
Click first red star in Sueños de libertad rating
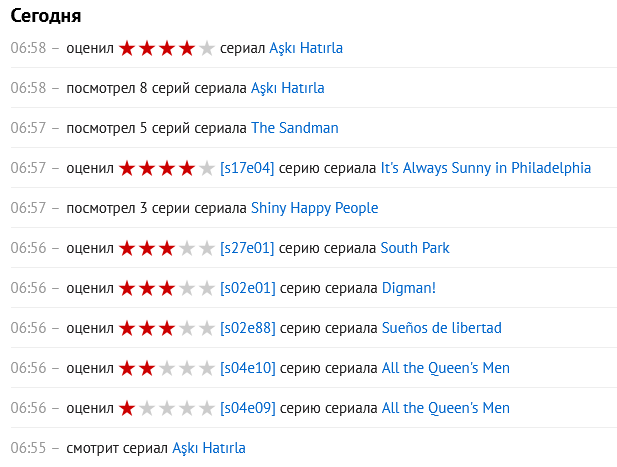[x=127, y=329]
